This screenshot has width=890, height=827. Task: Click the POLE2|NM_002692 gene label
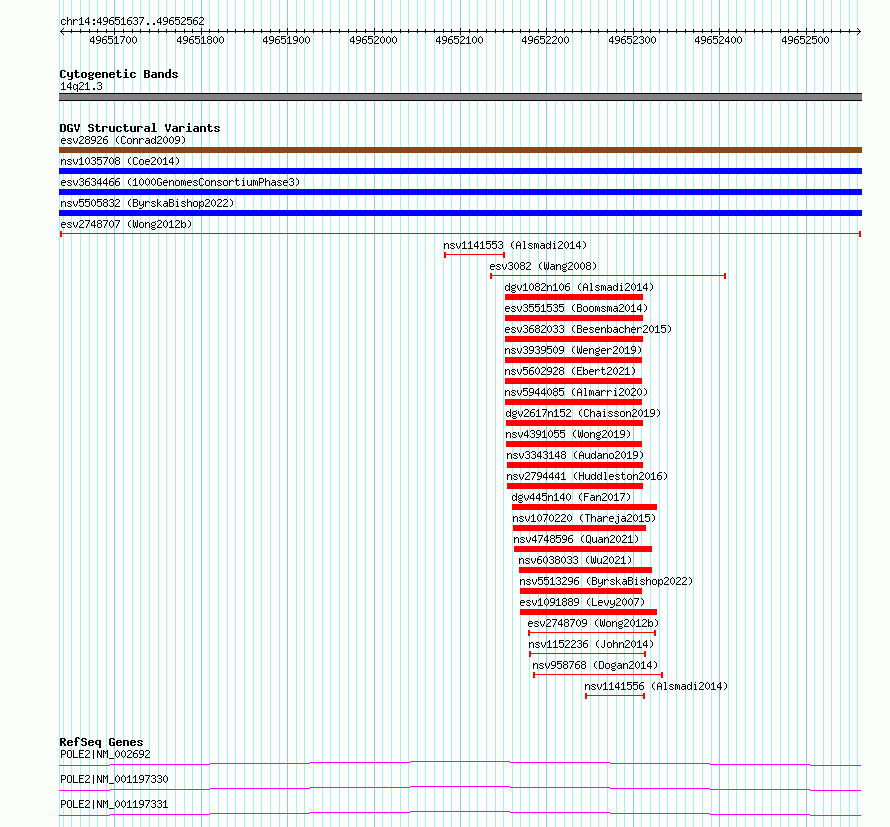(105, 754)
